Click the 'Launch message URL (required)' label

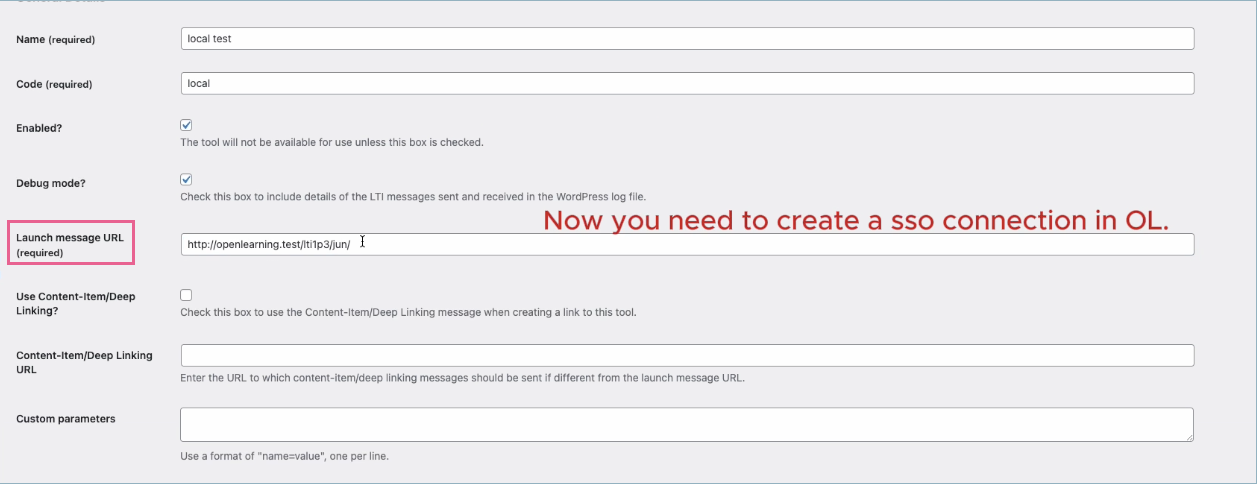70,245
